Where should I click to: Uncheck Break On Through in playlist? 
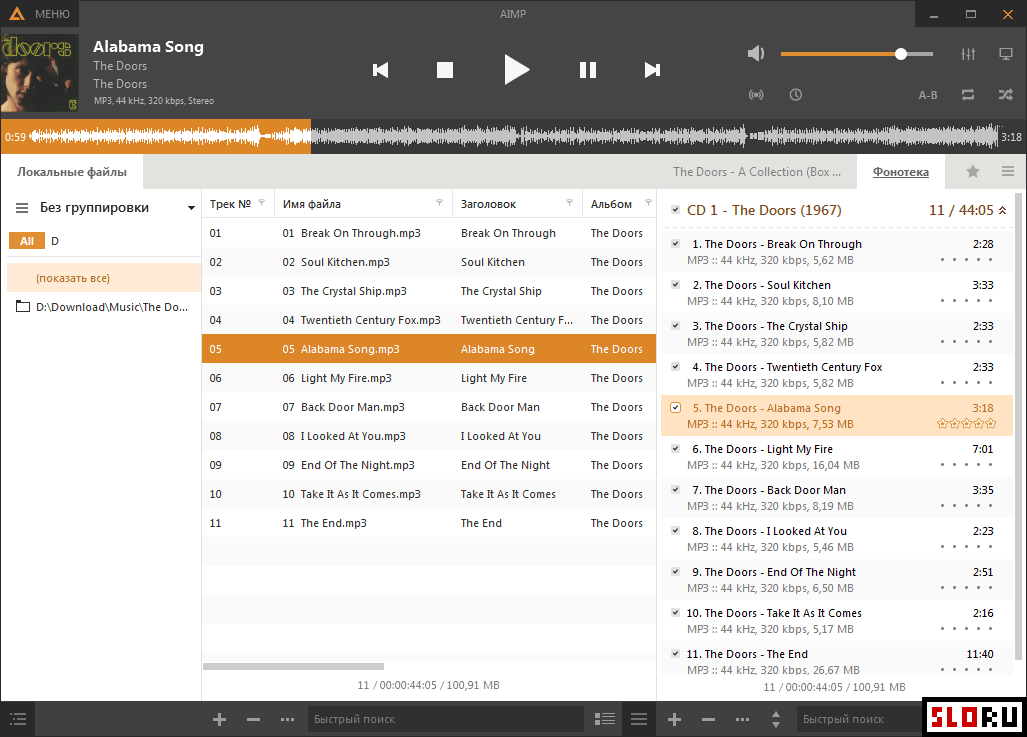click(x=675, y=244)
